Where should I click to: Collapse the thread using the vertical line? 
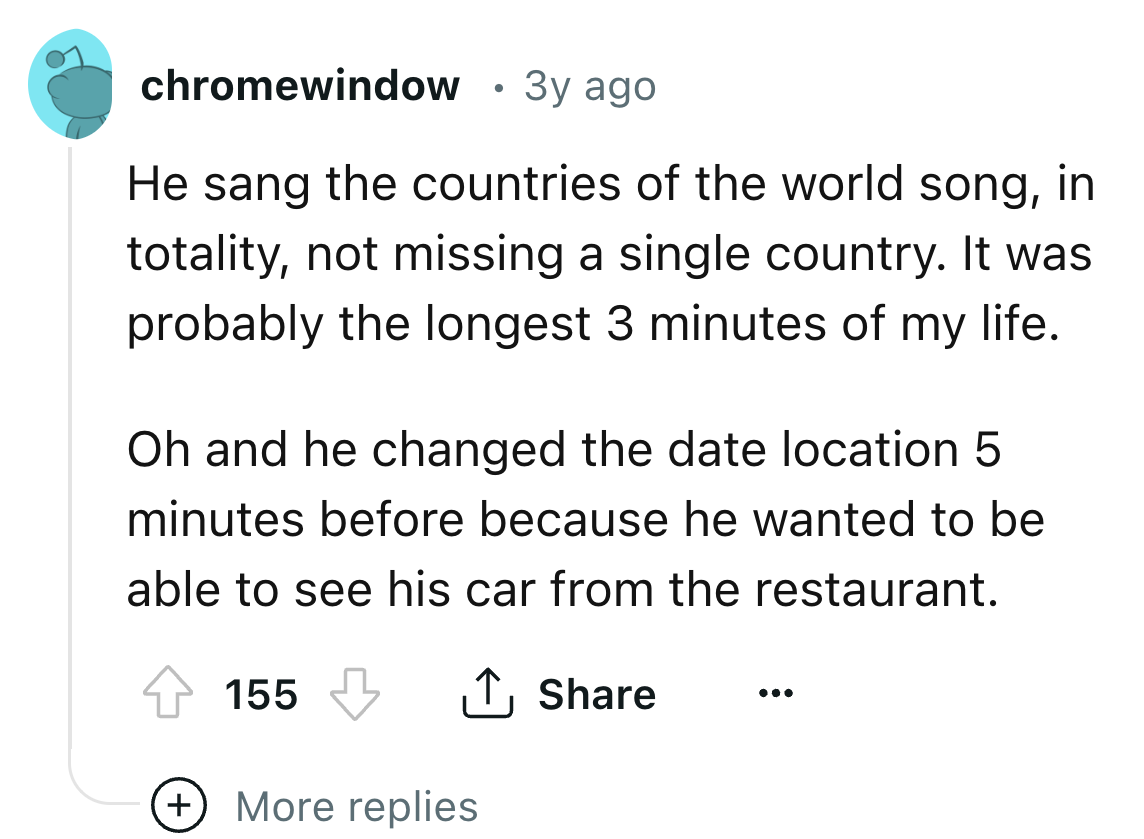(x=70, y=450)
